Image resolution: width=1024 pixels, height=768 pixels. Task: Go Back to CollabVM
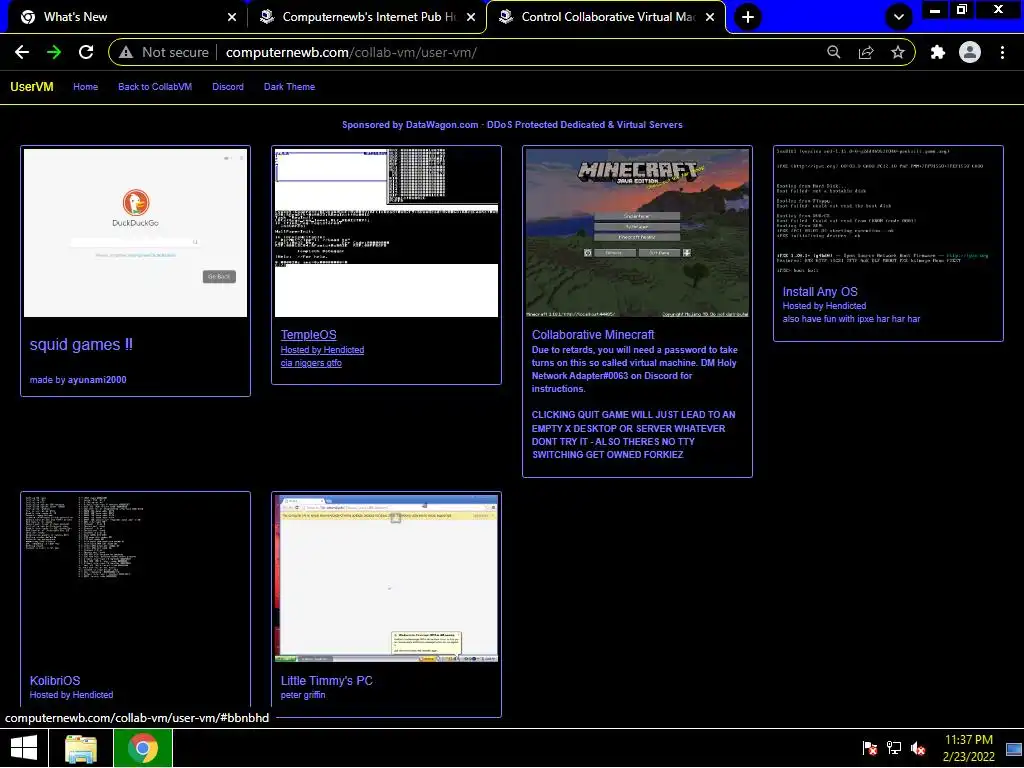tap(155, 87)
